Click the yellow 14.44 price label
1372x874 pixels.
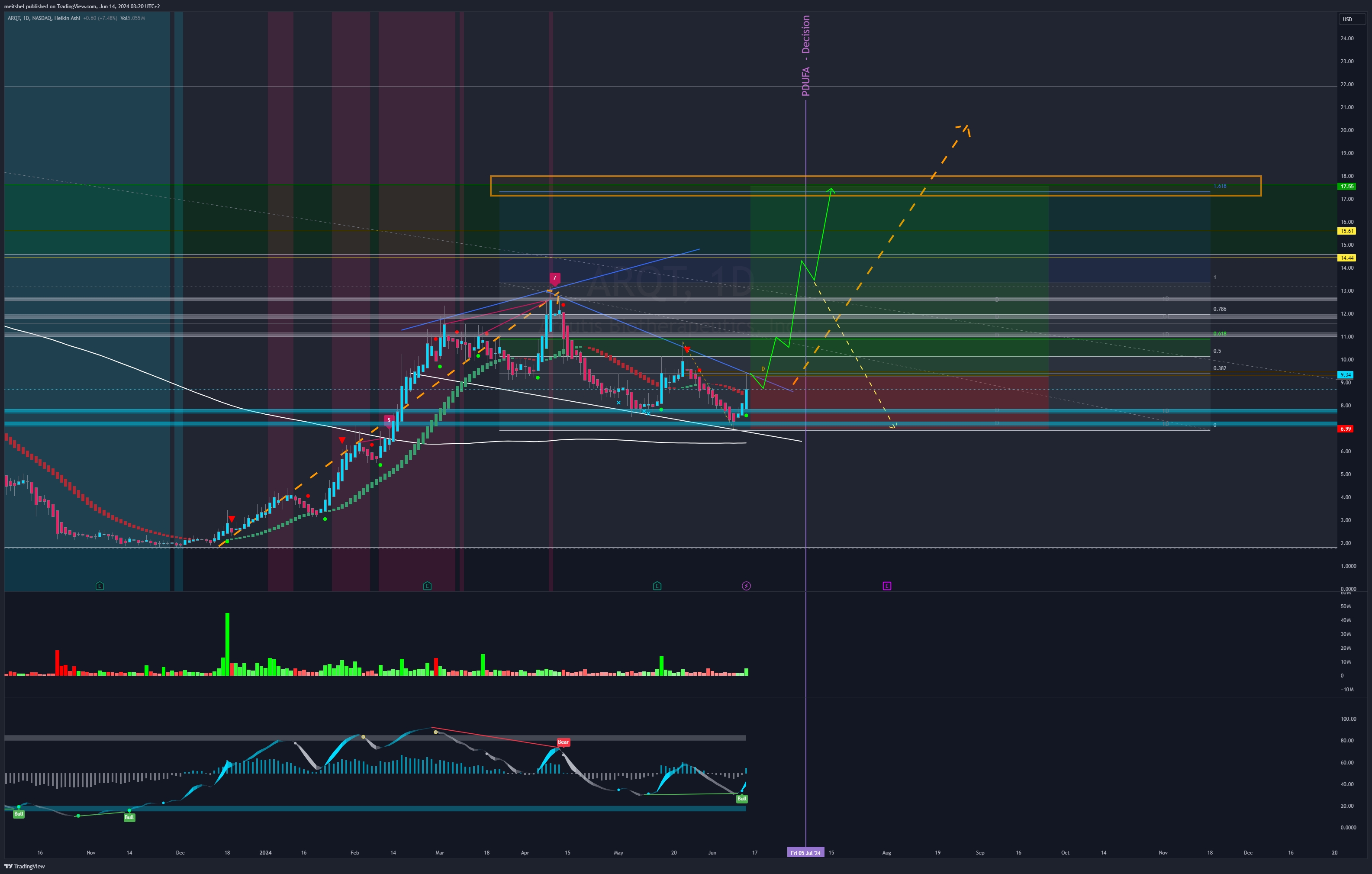[x=1347, y=258]
